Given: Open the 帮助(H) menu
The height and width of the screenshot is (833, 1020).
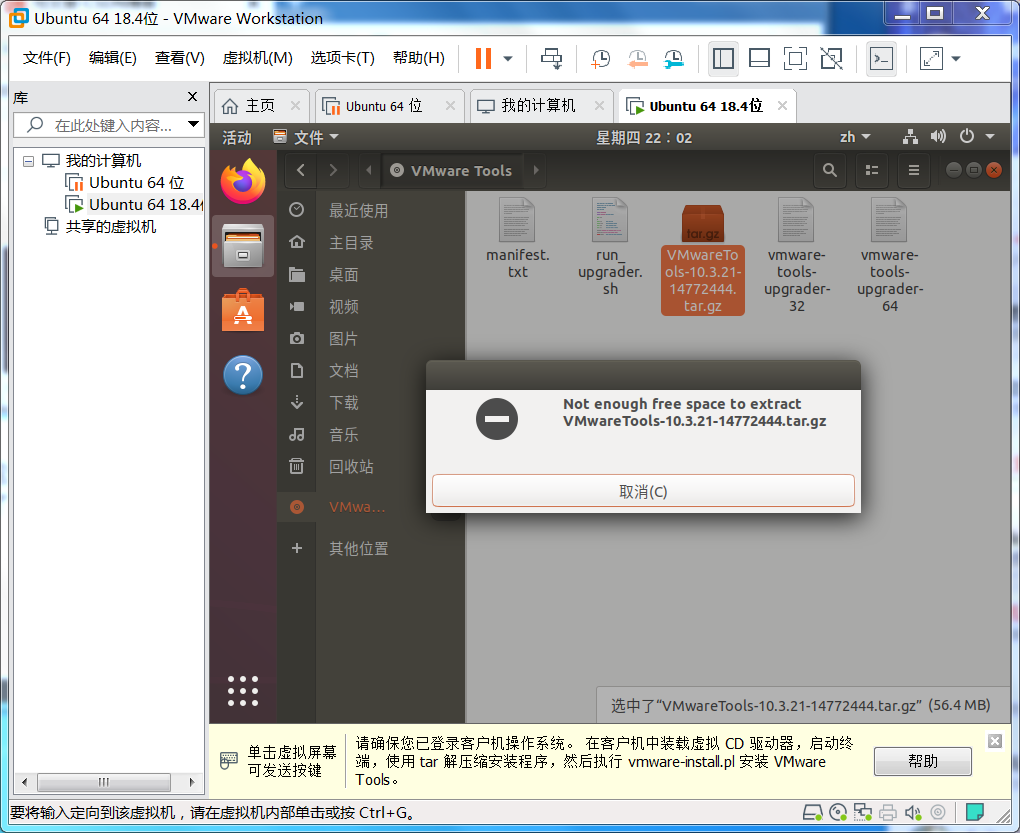Looking at the screenshot, I should [x=419, y=58].
